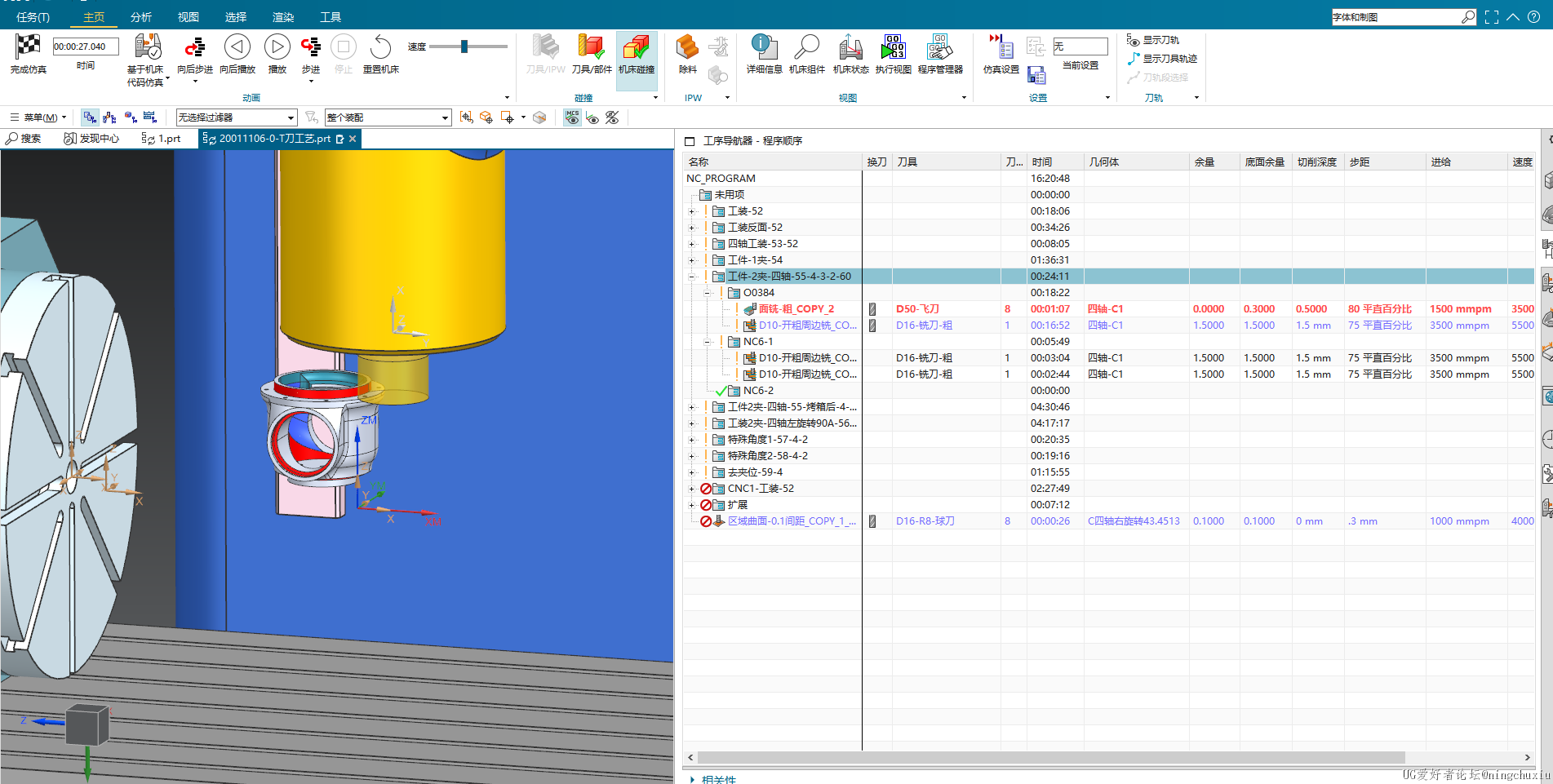
Task: Click the 时间 column header
Action: [x=1055, y=162]
